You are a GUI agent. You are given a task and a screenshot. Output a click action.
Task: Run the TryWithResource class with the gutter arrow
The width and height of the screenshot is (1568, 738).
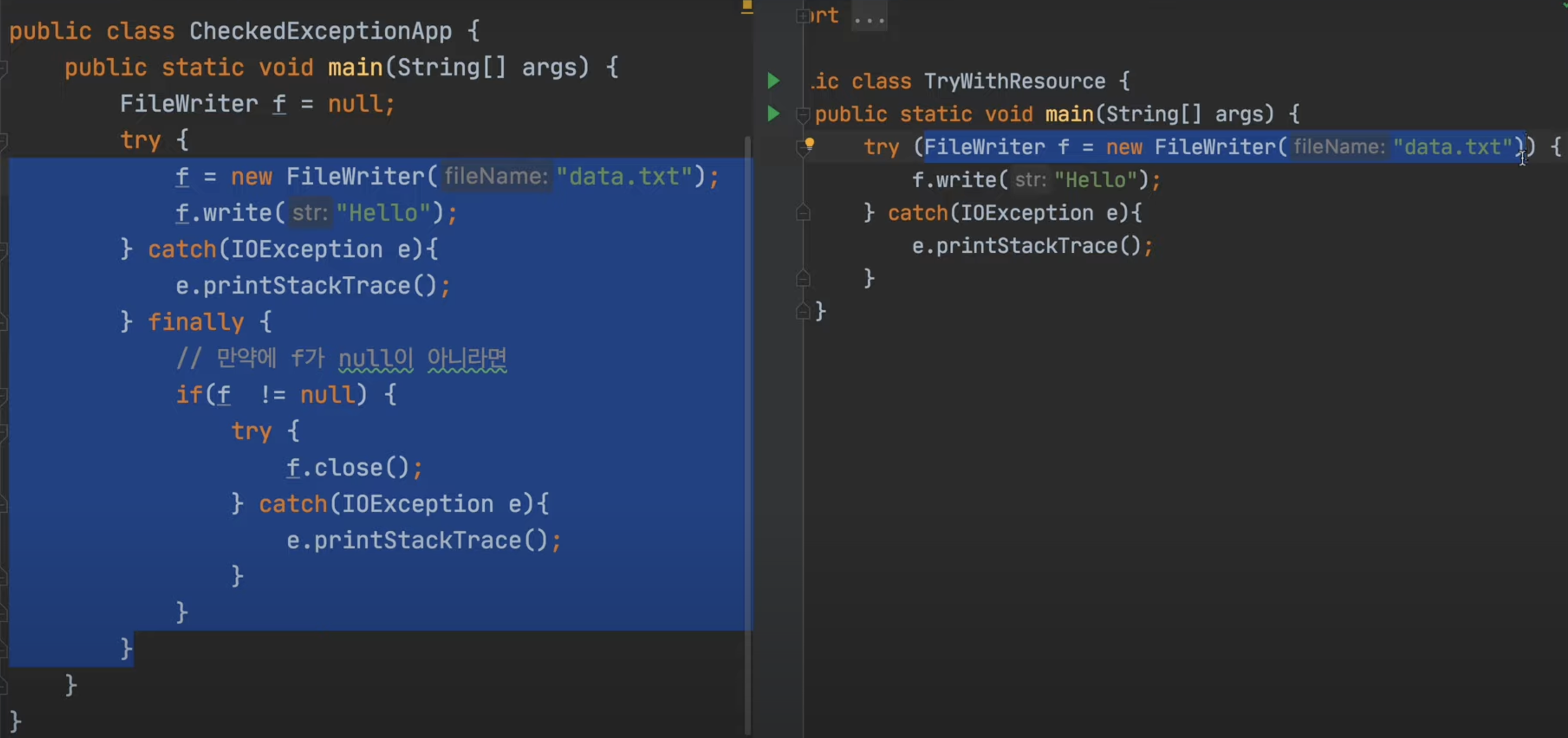click(773, 81)
